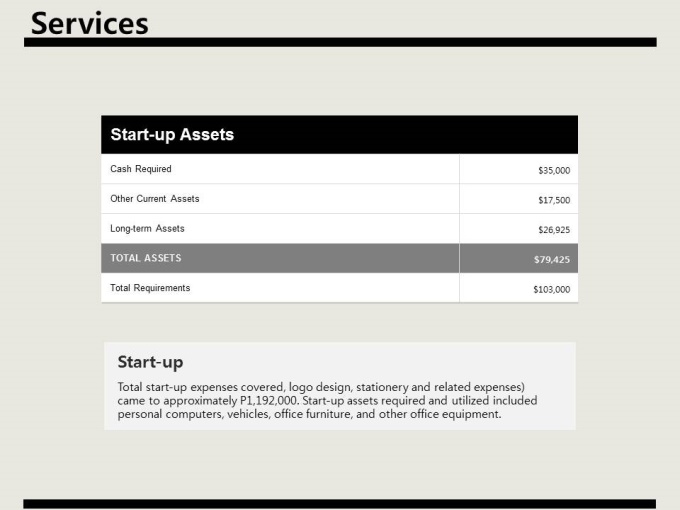This screenshot has height=510, width=680.
Task: Click the Other Current Assets label
Action: tap(155, 199)
